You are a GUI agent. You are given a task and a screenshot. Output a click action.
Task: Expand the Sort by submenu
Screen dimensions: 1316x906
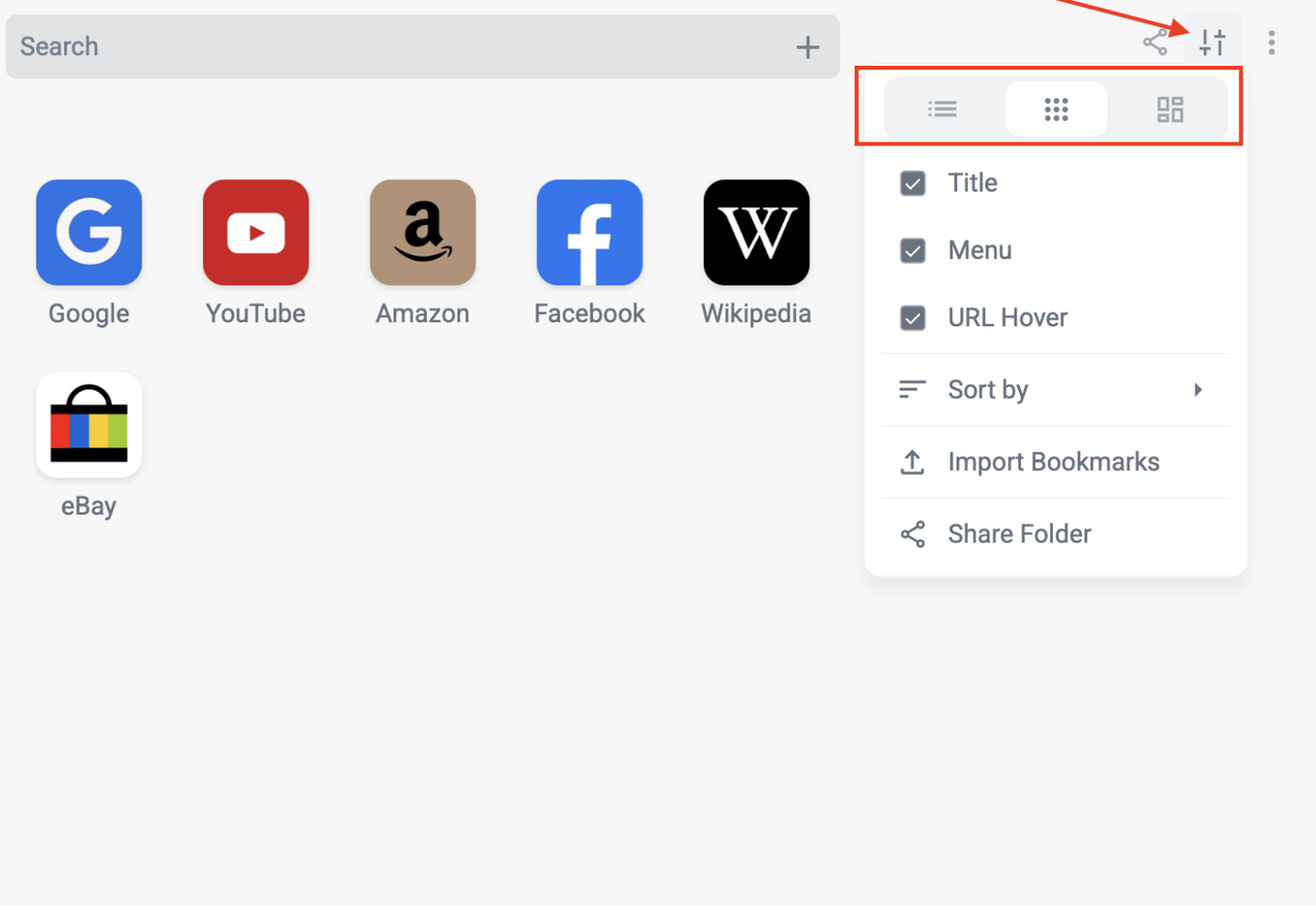(x=1056, y=390)
